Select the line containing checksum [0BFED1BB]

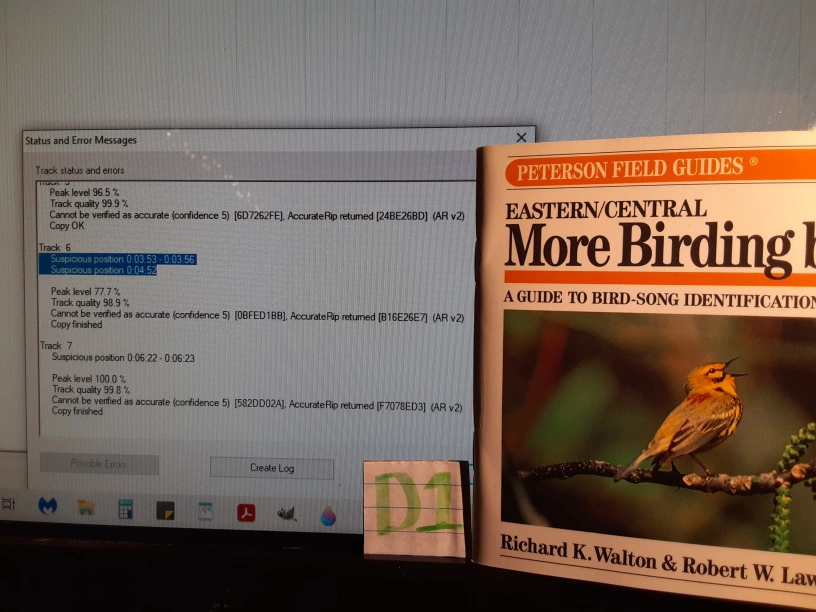pyautogui.click(x=257, y=315)
